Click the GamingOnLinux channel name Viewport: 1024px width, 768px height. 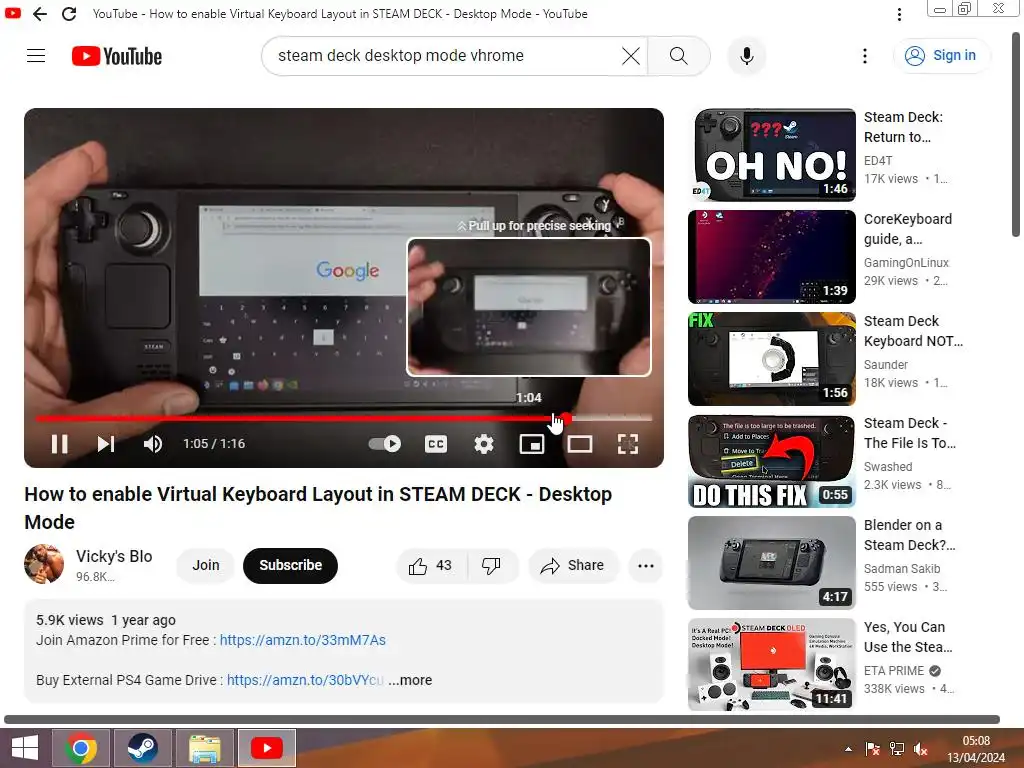tap(906, 263)
